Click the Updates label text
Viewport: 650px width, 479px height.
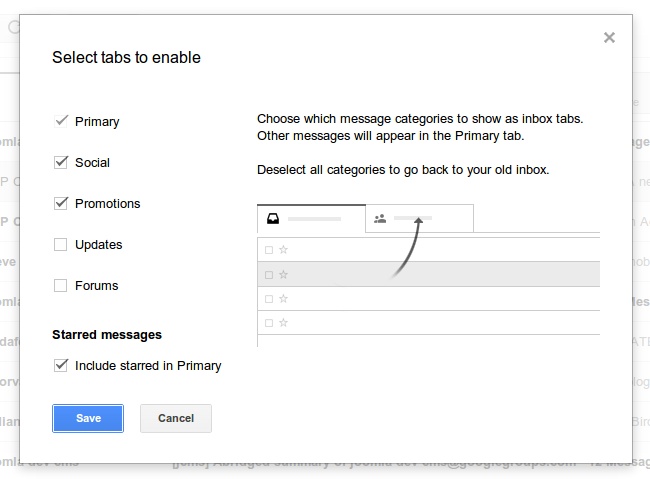(98, 244)
